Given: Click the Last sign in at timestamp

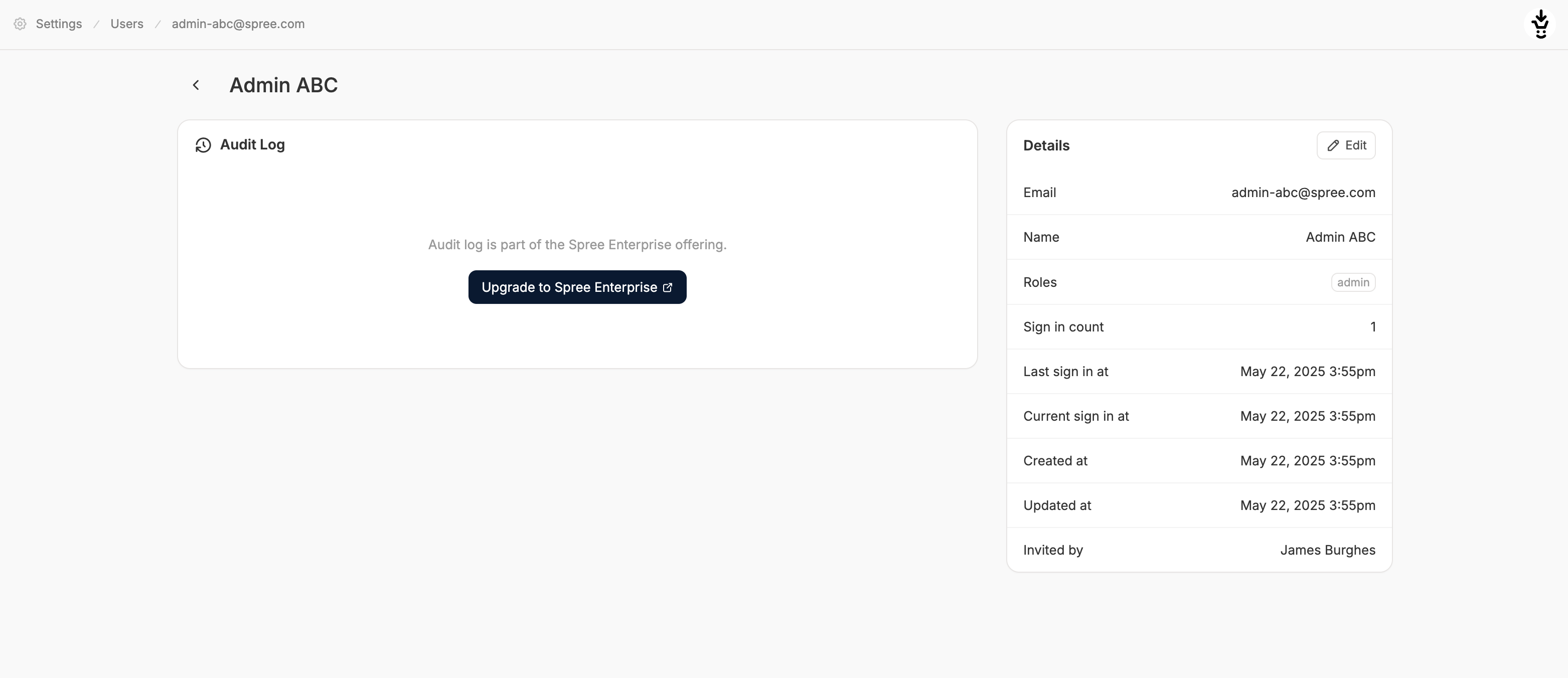Looking at the screenshot, I should coord(1308,371).
